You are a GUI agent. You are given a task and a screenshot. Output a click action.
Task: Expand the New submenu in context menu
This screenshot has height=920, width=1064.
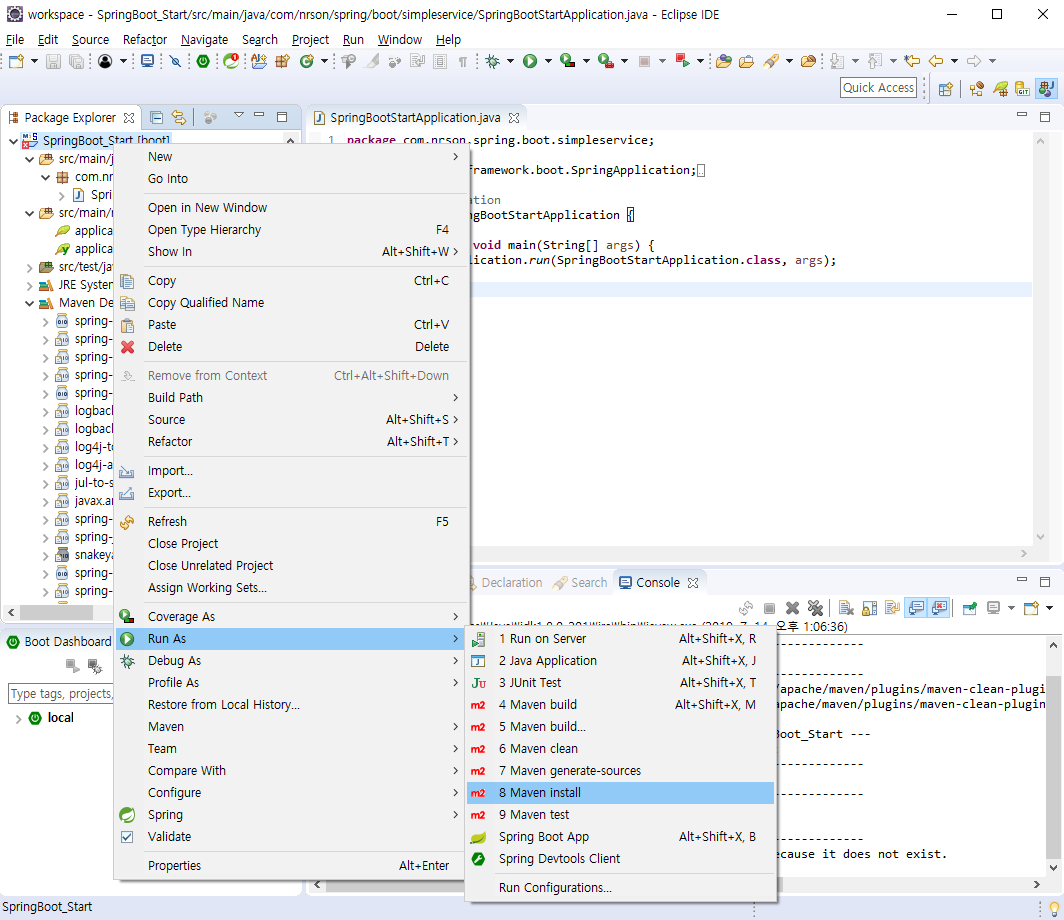click(292, 157)
